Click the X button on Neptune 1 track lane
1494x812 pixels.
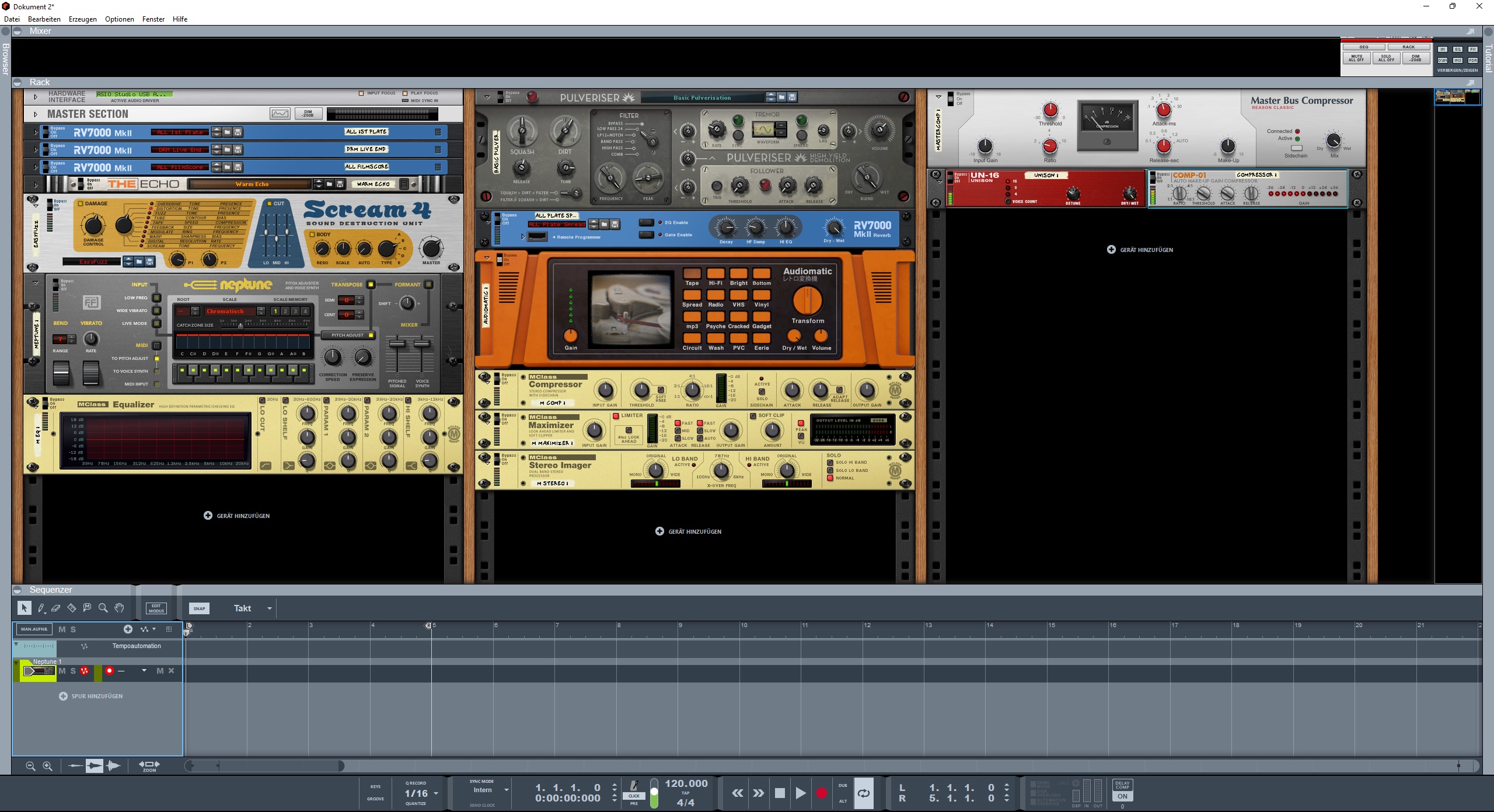[x=172, y=671]
